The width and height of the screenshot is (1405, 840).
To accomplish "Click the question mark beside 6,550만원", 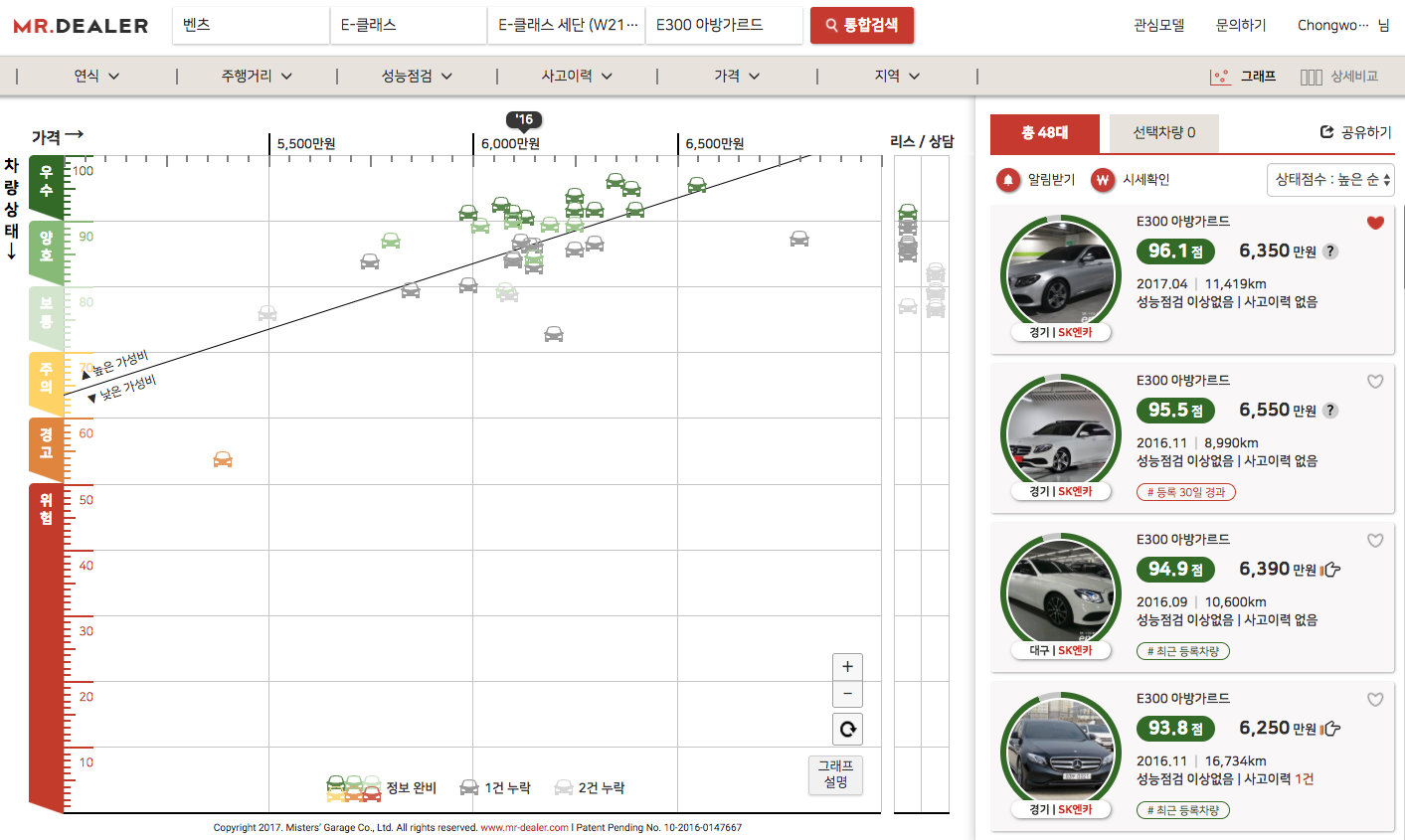I will pos(1330,411).
